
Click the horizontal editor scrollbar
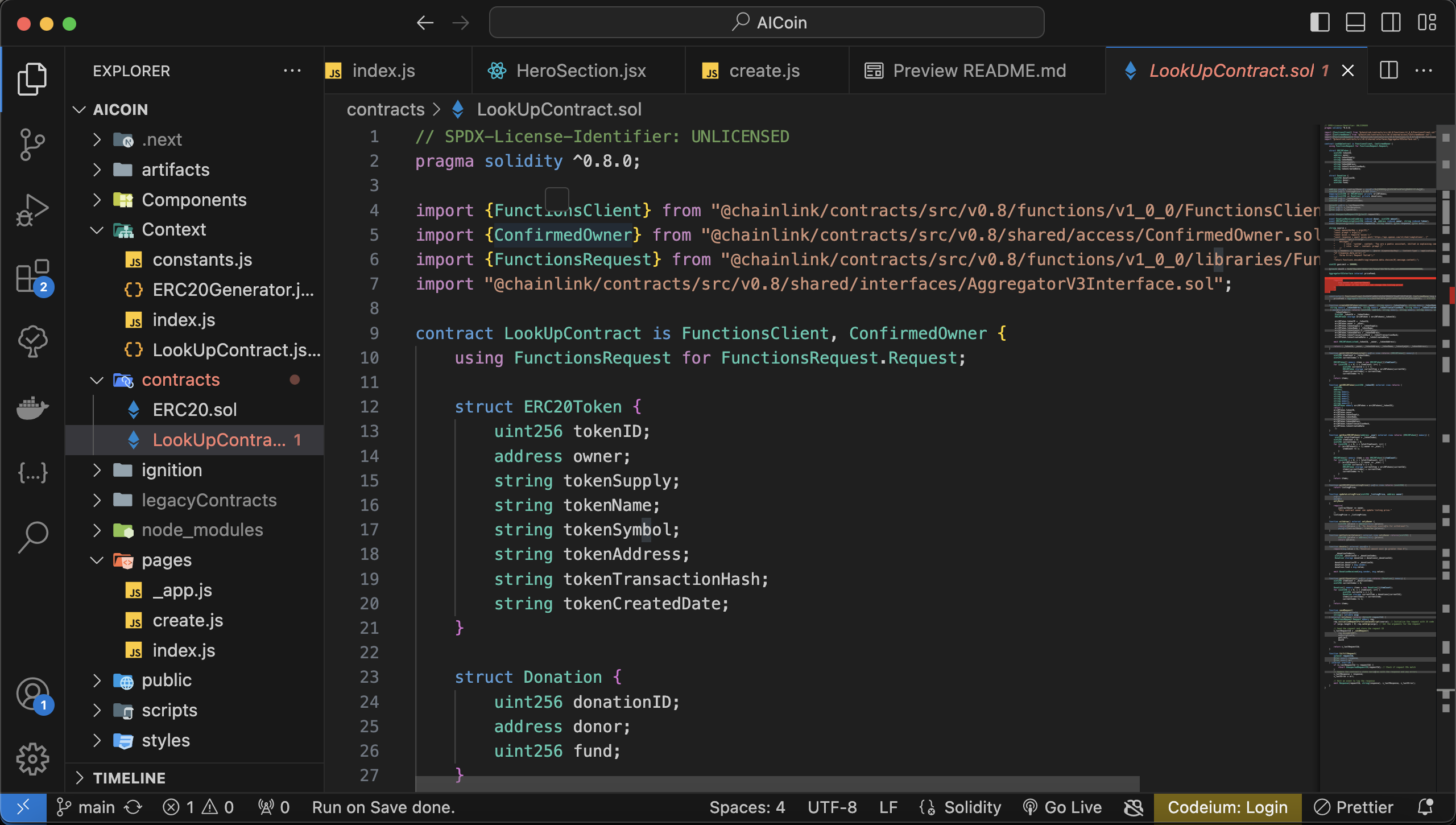pyautogui.click(x=777, y=783)
